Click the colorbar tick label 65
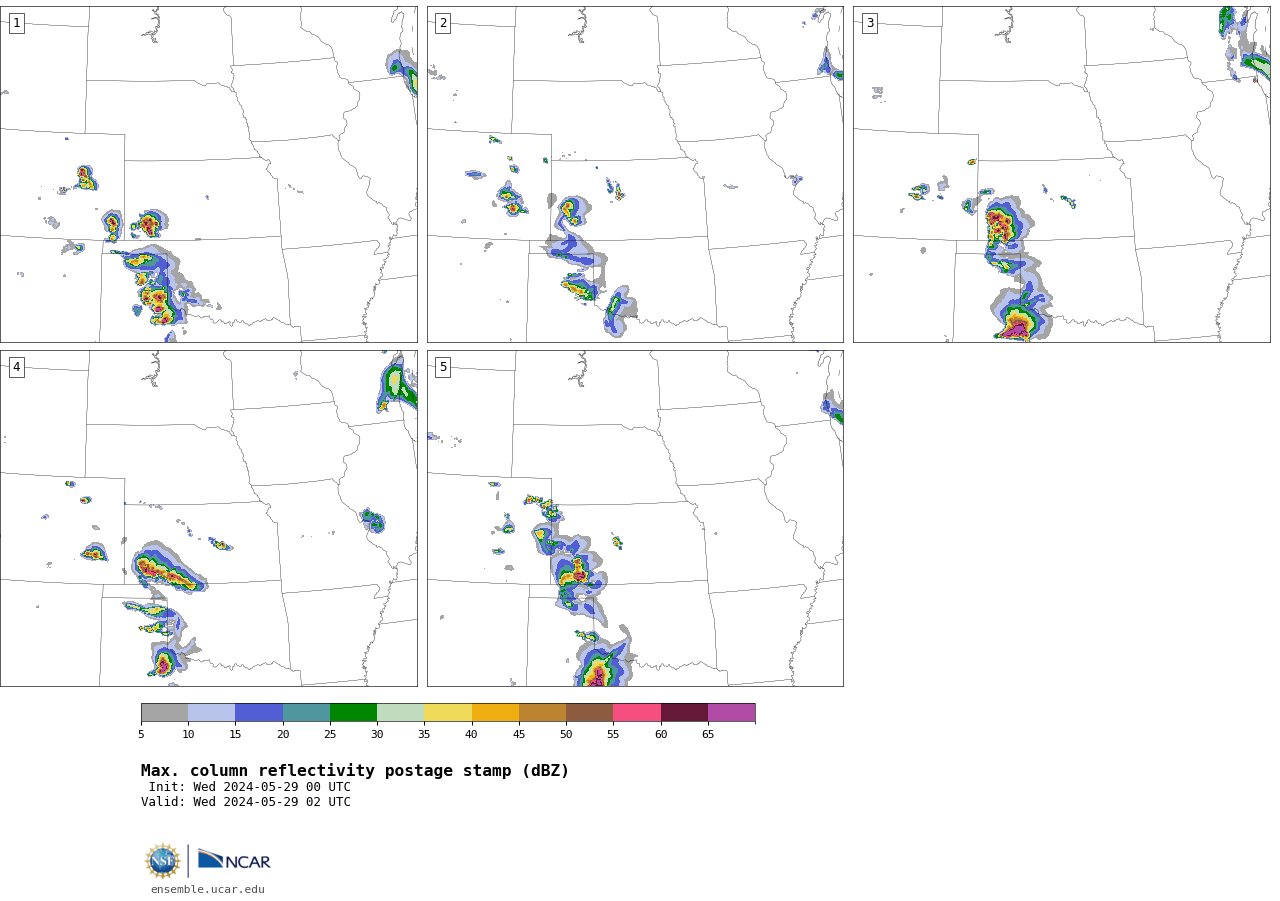Image resolution: width=1280 pixels, height=901 pixels. [708, 735]
